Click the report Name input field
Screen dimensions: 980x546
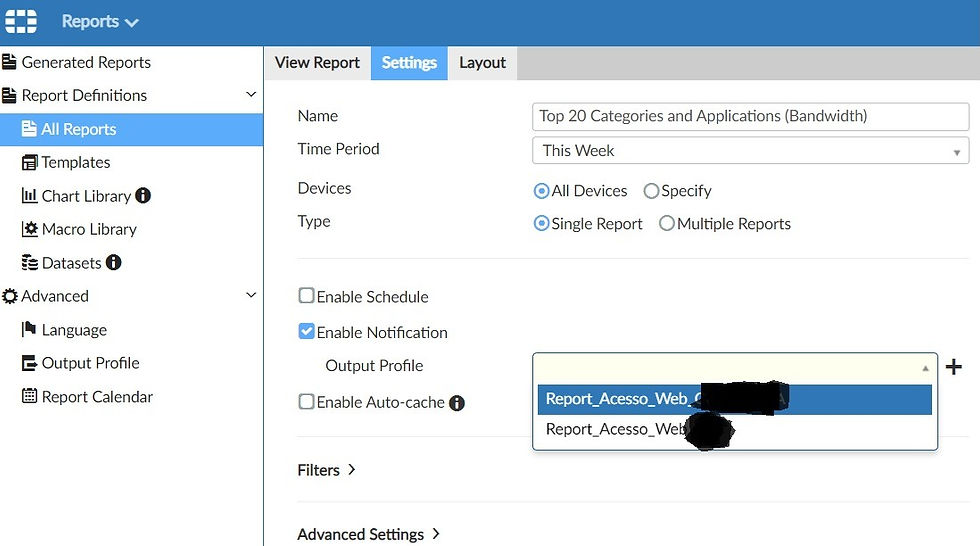coord(751,116)
